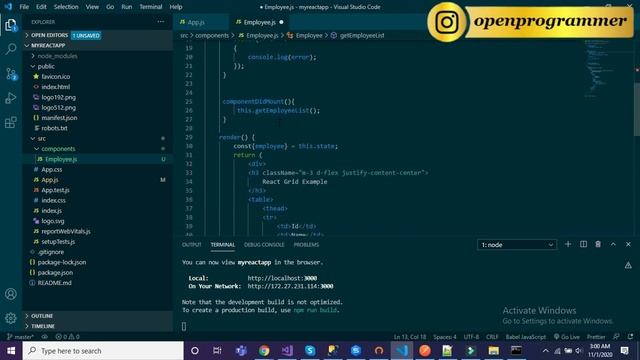
Task: Open Skype from taskbar
Action: pos(310,351)
